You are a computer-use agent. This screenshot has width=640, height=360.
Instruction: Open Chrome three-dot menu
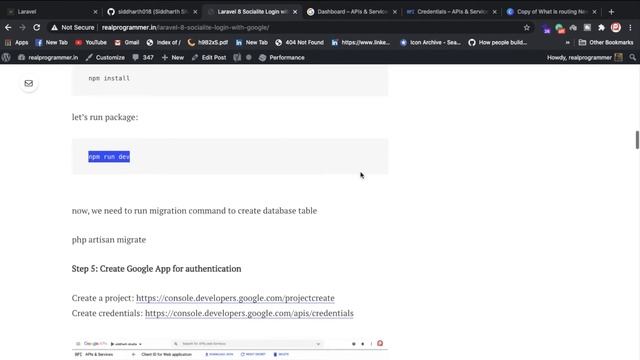pos(630,28)
